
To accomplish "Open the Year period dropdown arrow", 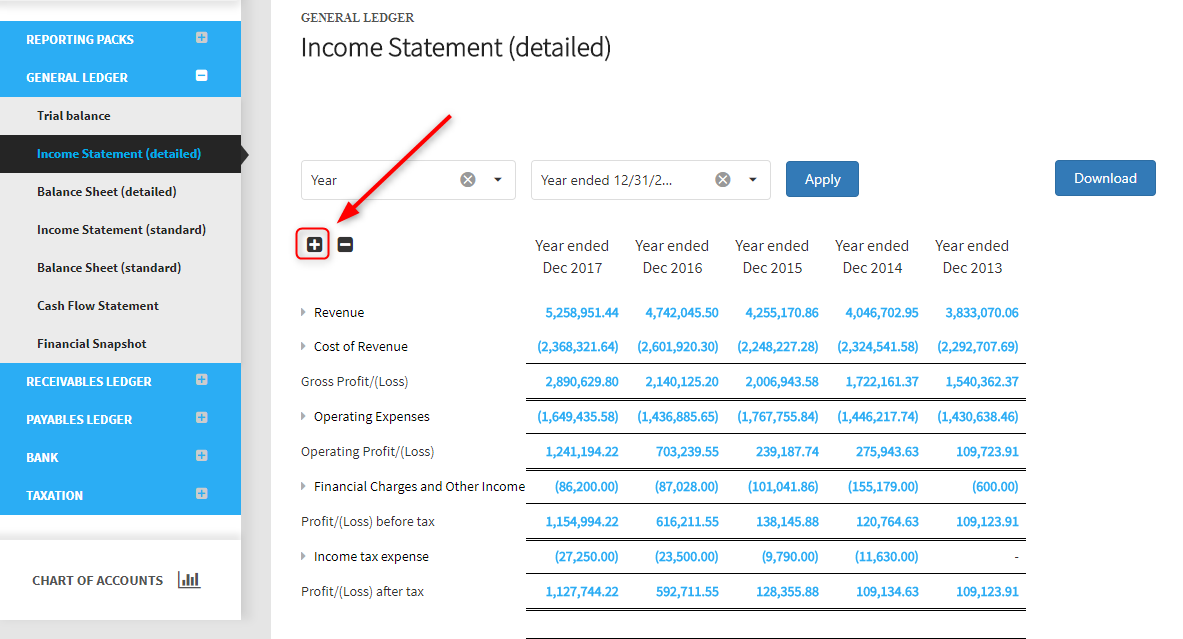I will [x=498, y=180].
